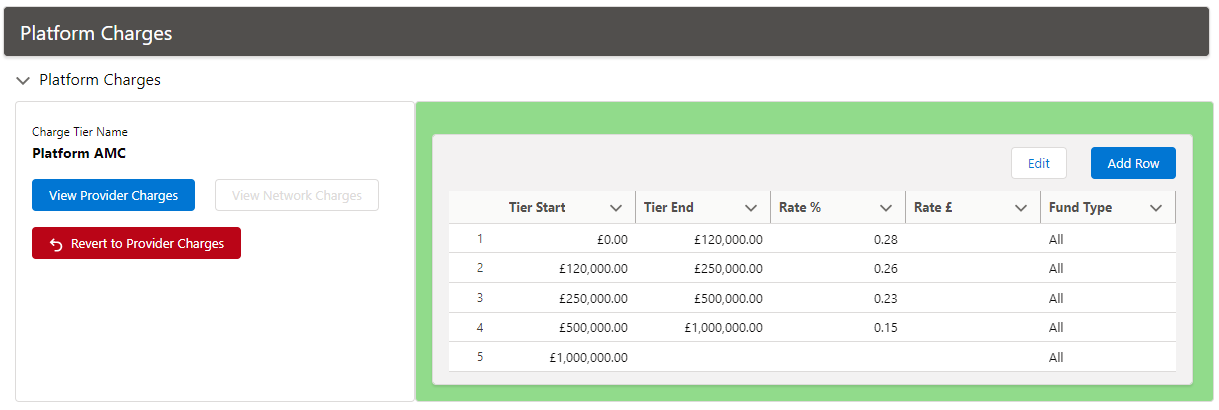1219x410 pixels.
Task: Select row number 1 in the table
Action: point(480,239)
